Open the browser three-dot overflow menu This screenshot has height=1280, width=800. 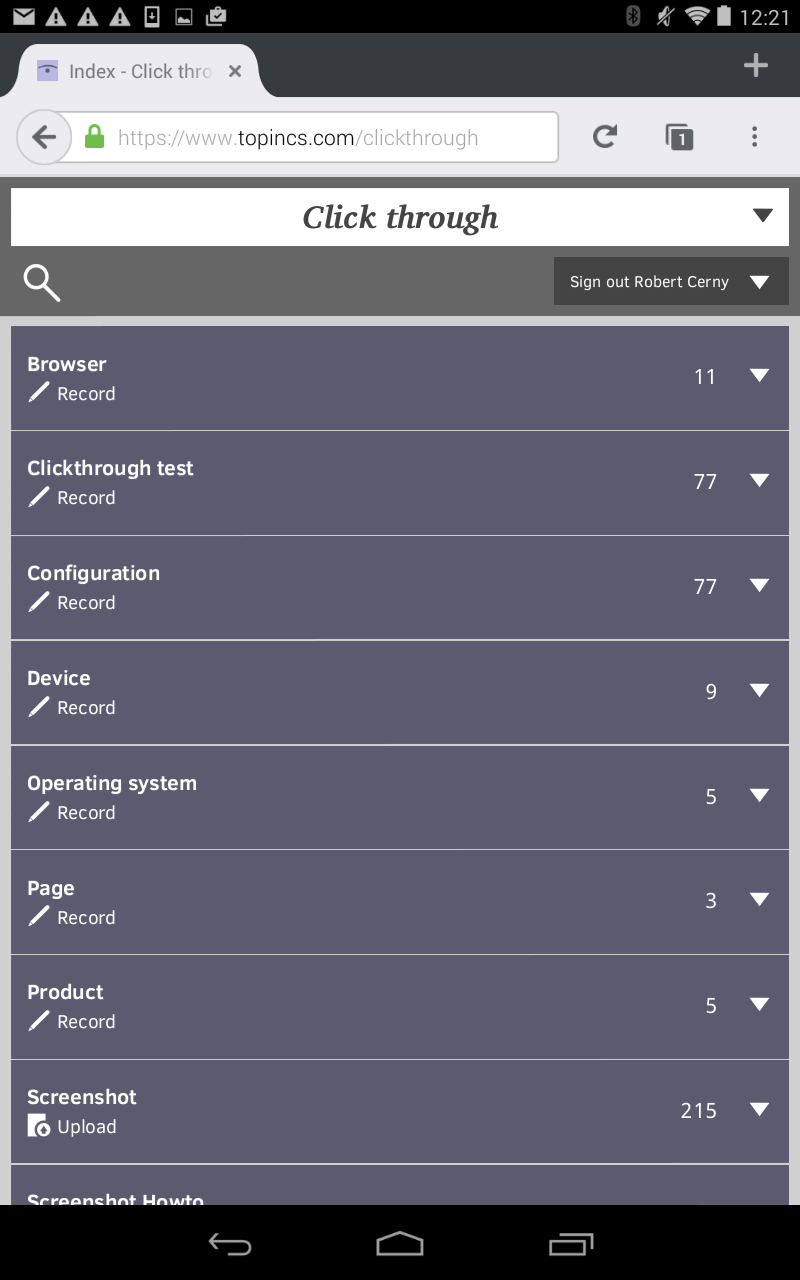click(754, 137)
